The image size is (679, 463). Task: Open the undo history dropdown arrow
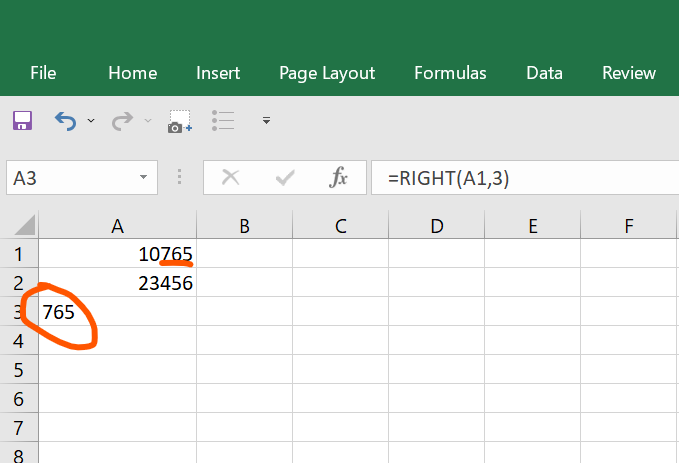[x=91, y=120]
